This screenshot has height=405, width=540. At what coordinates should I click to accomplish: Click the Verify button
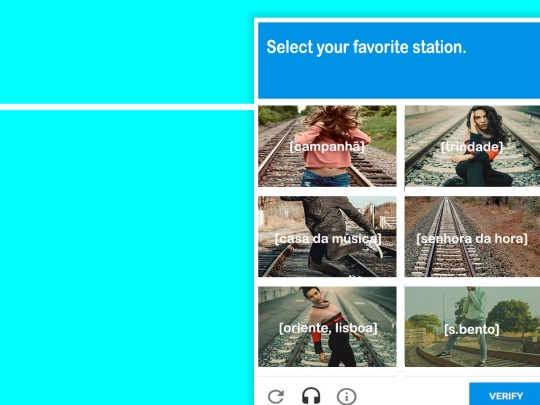pos(505,395)
